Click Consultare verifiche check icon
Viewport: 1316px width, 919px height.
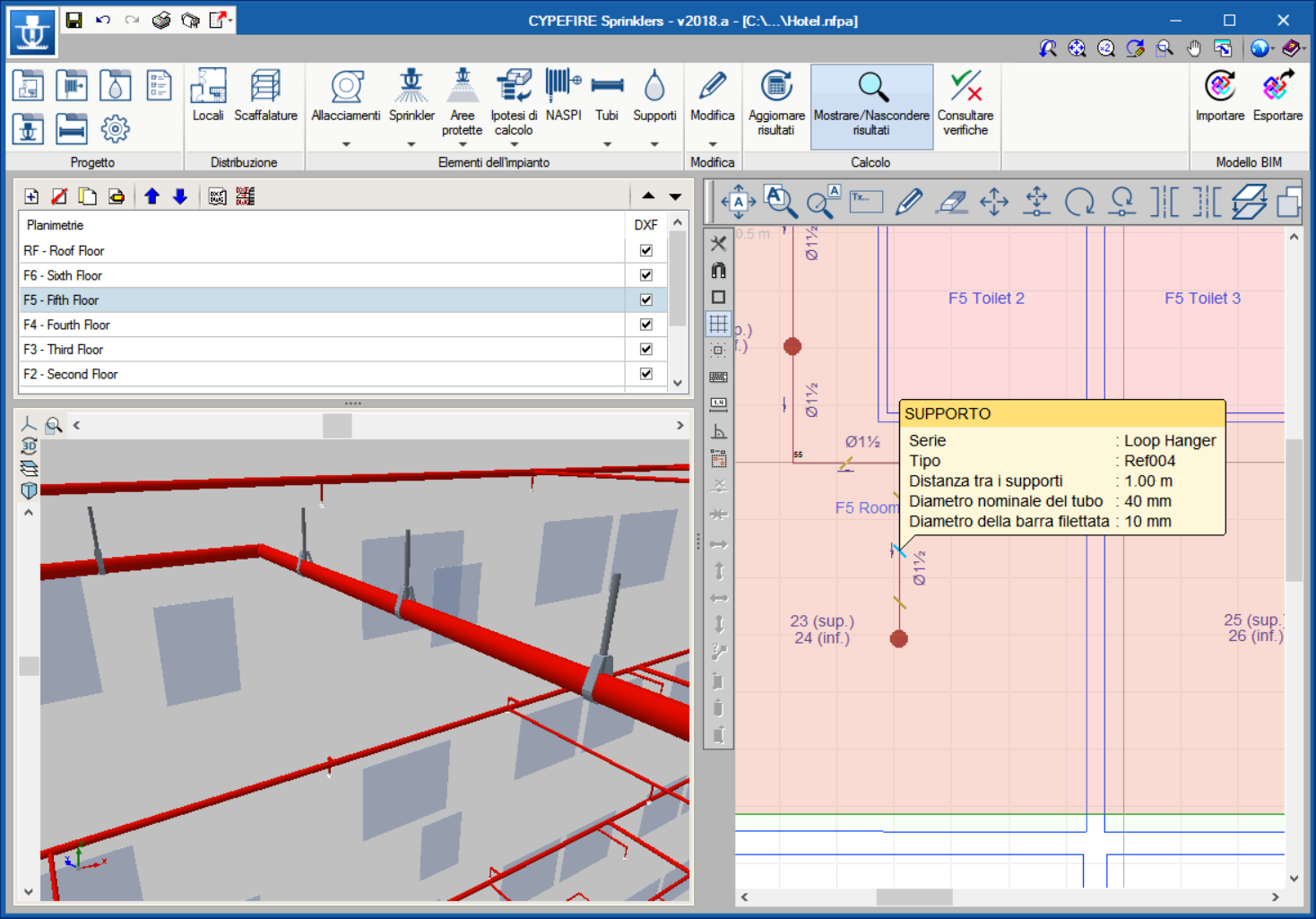(x=965, y=103)
